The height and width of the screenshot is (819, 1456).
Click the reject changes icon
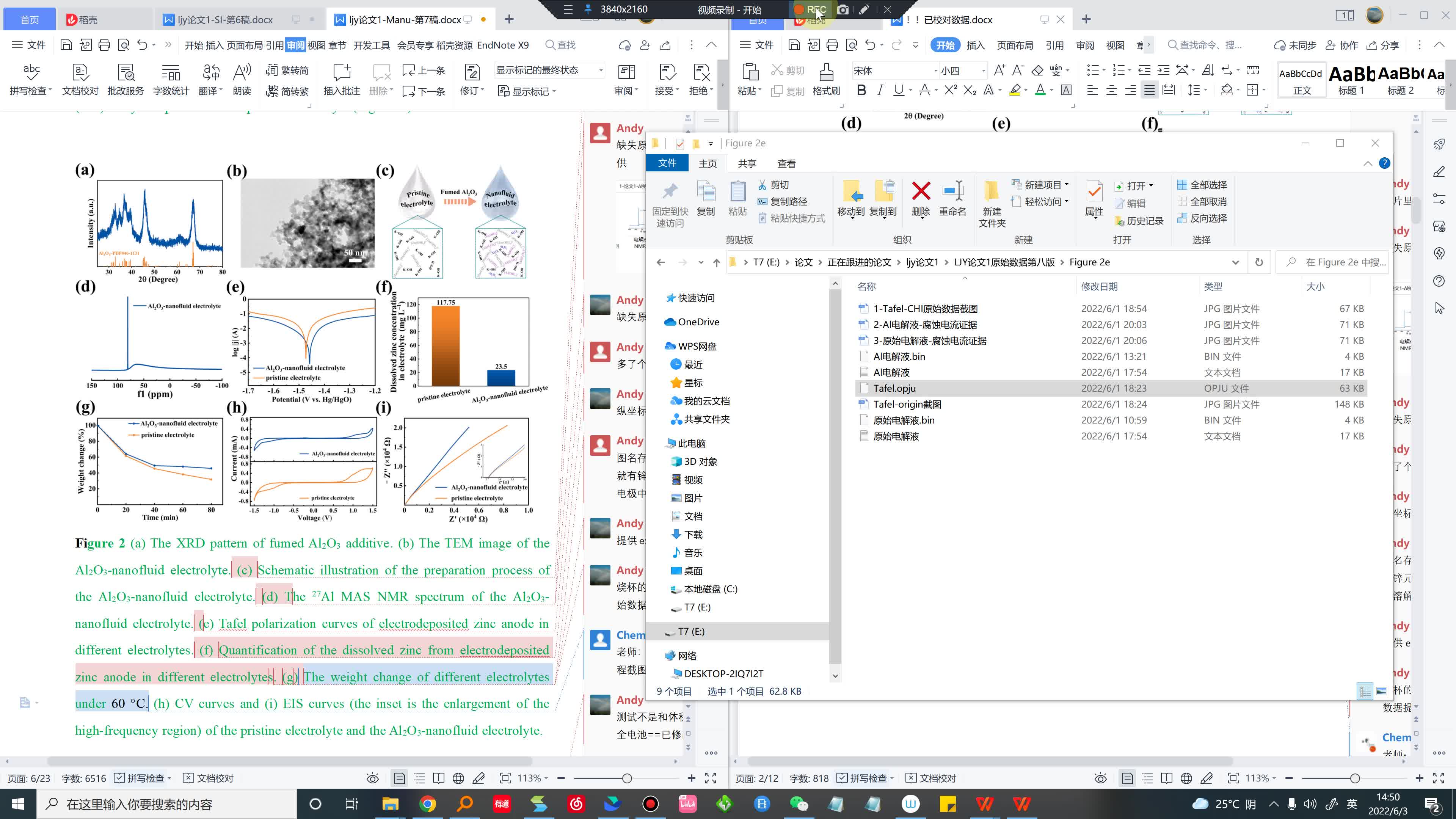pos(701,72)
